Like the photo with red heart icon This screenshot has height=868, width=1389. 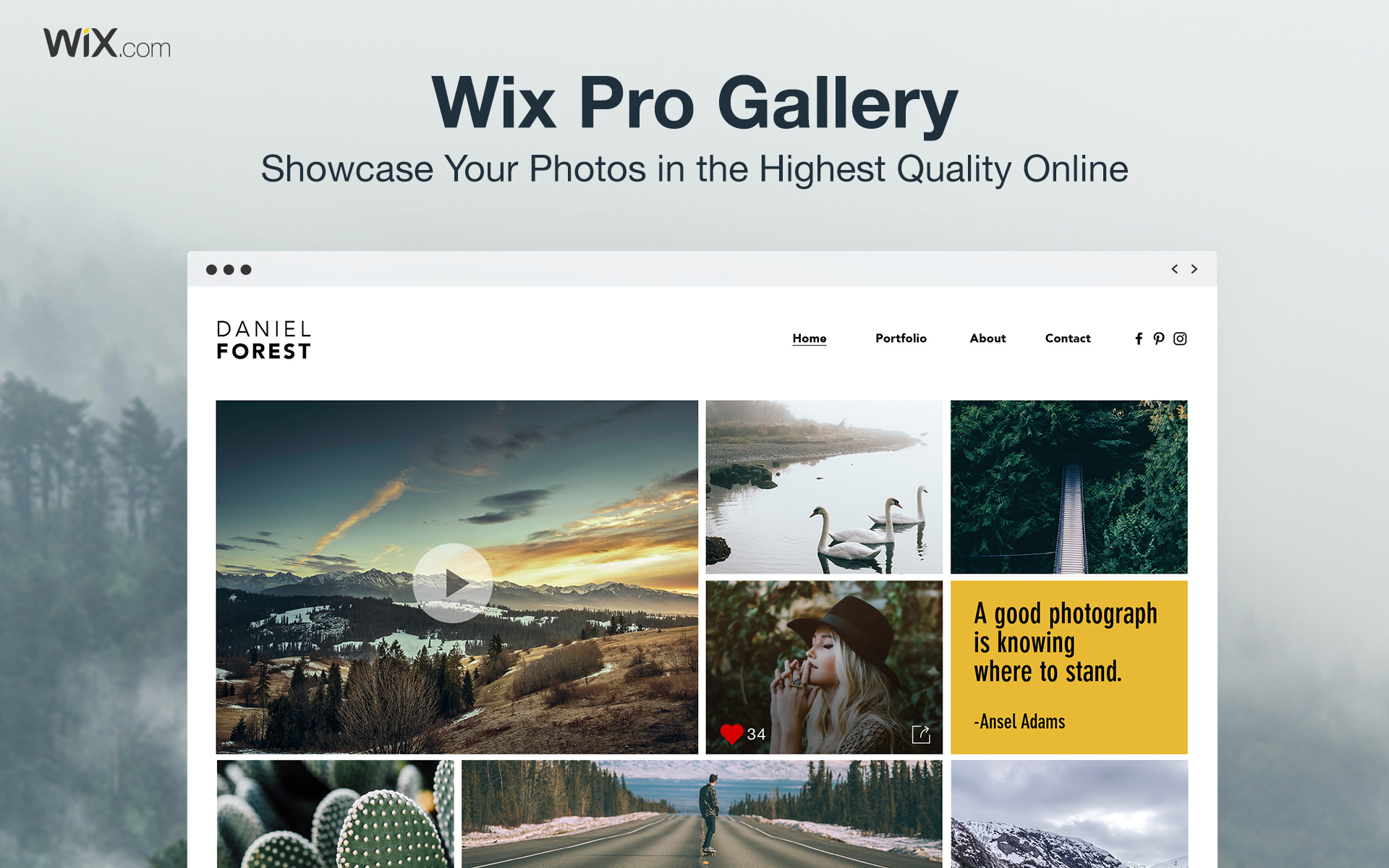(731, 734)
